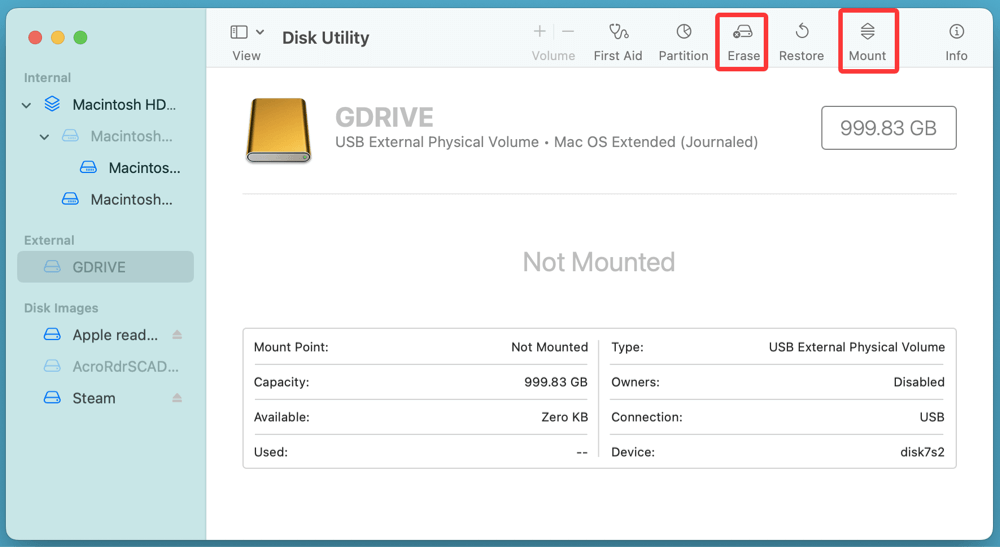Click the Capacity value 999.83 GB in the table
The width and height of the screenshot is (1000, 547).
pyautogui.click(x=555, y=382)
